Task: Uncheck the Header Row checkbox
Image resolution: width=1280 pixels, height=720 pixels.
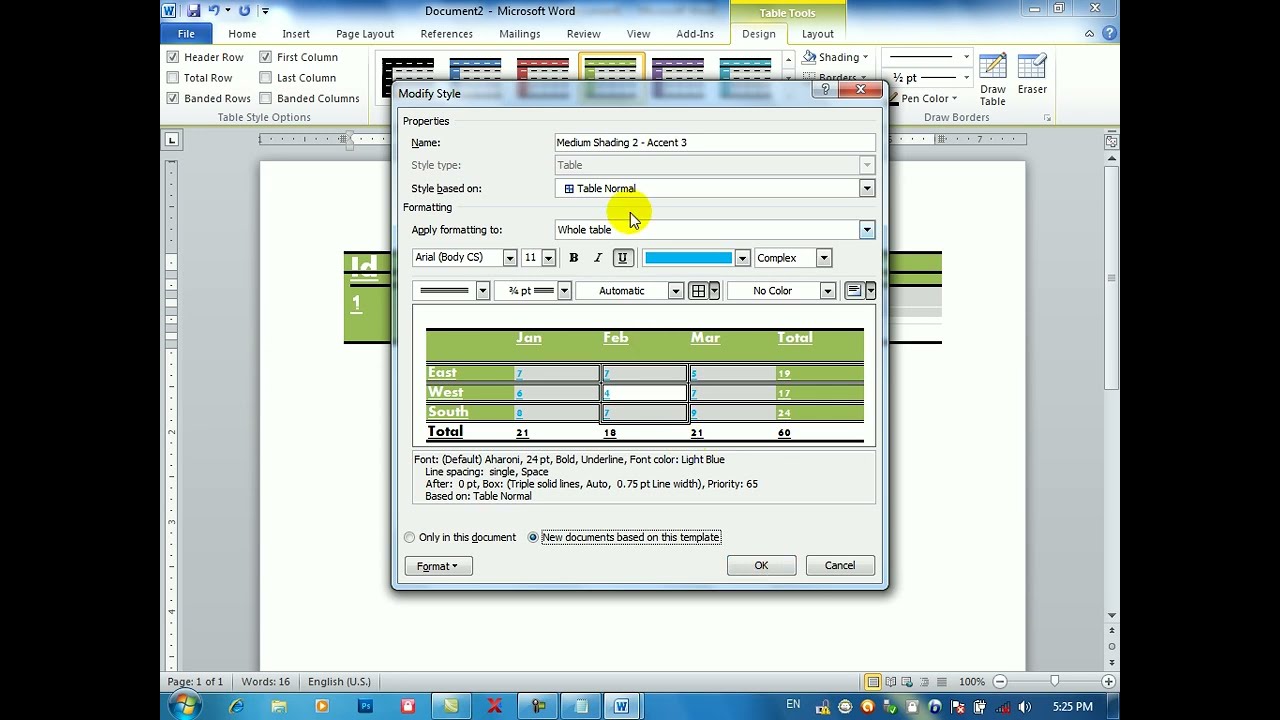Action: pyautogui.click(x=173, y=57)
